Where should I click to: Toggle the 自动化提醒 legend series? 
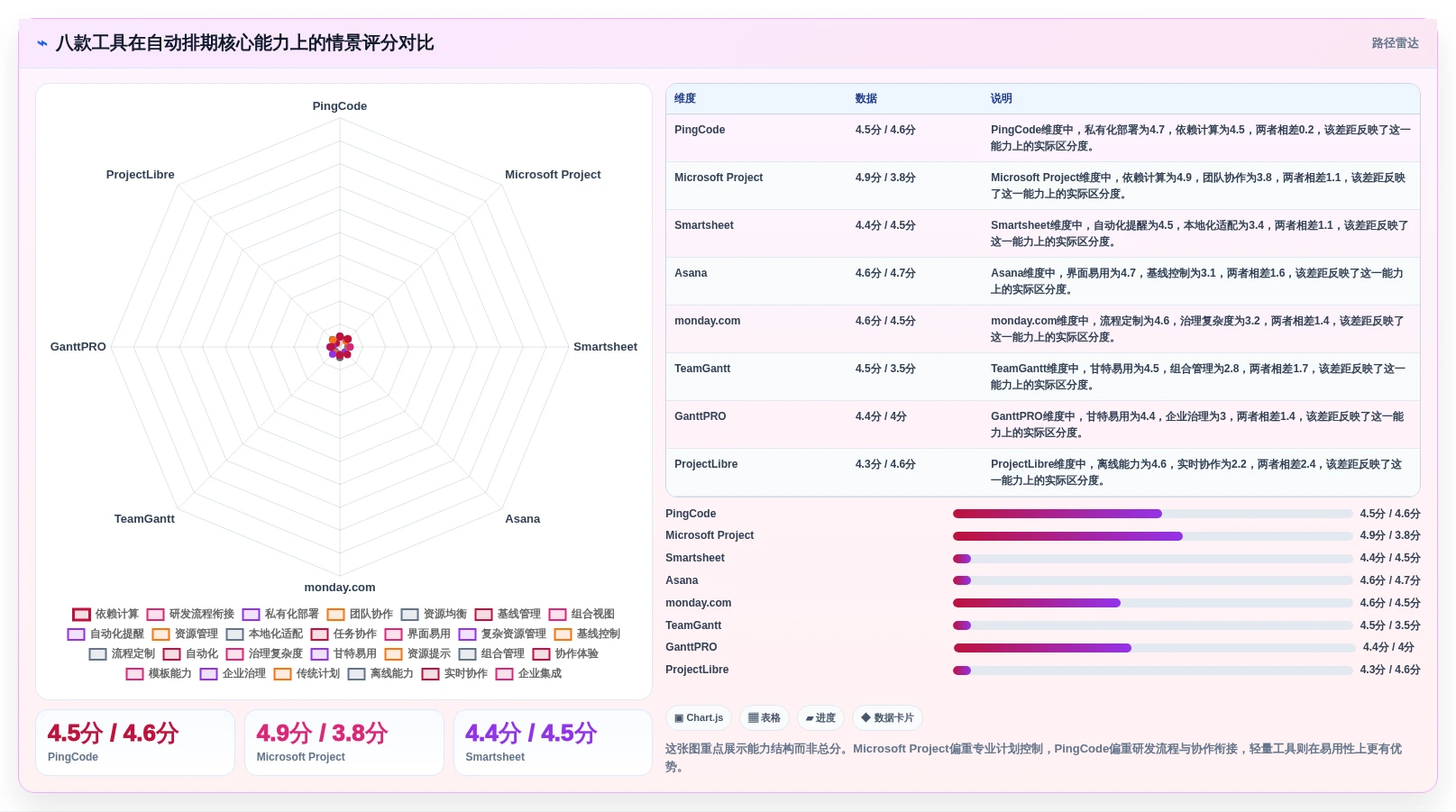pyautogui.click(x=105, y=634)
